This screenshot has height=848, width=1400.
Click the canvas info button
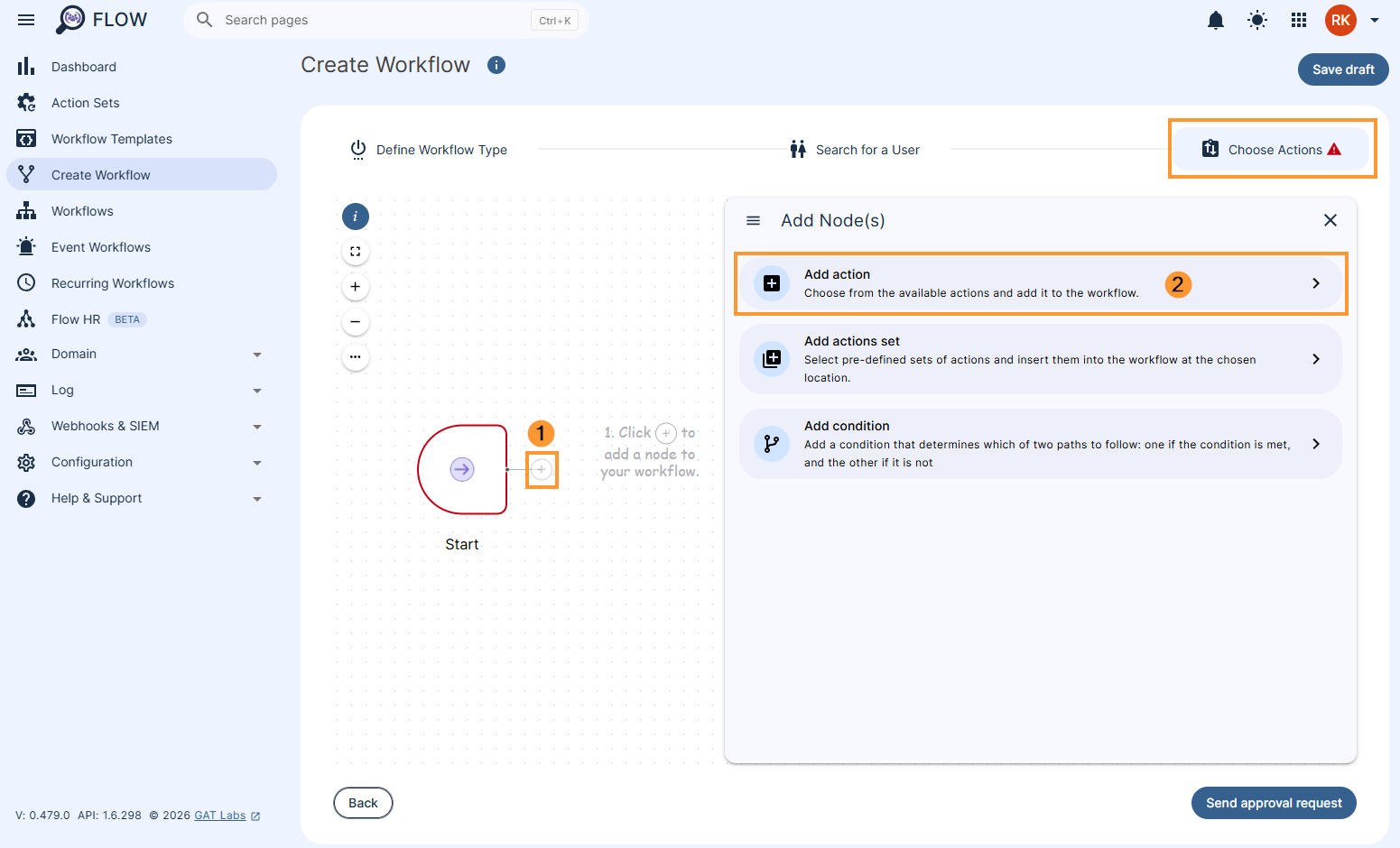coord(356,217)
